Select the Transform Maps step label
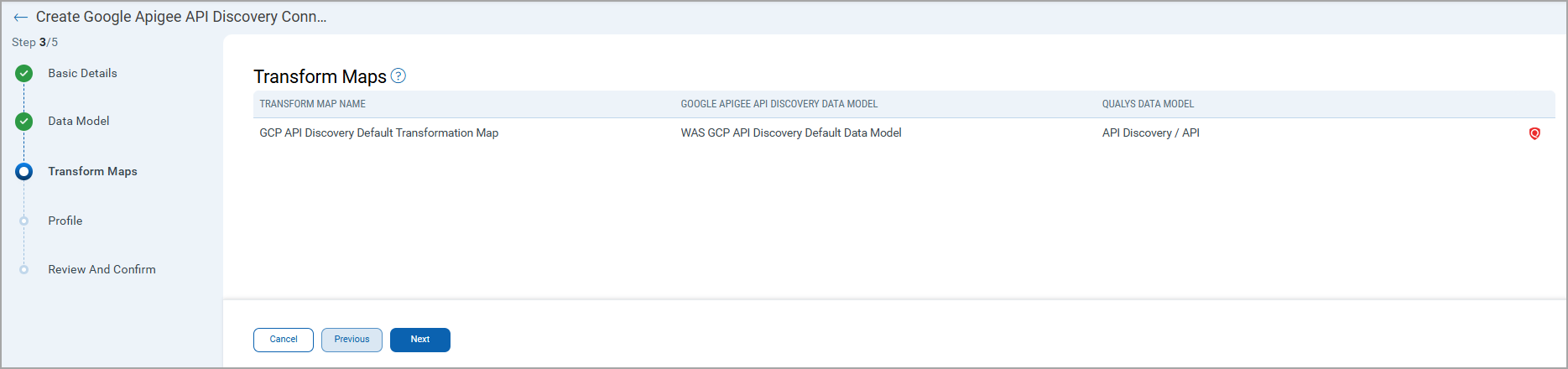1568x369 pixels. [x=92, y=171]
